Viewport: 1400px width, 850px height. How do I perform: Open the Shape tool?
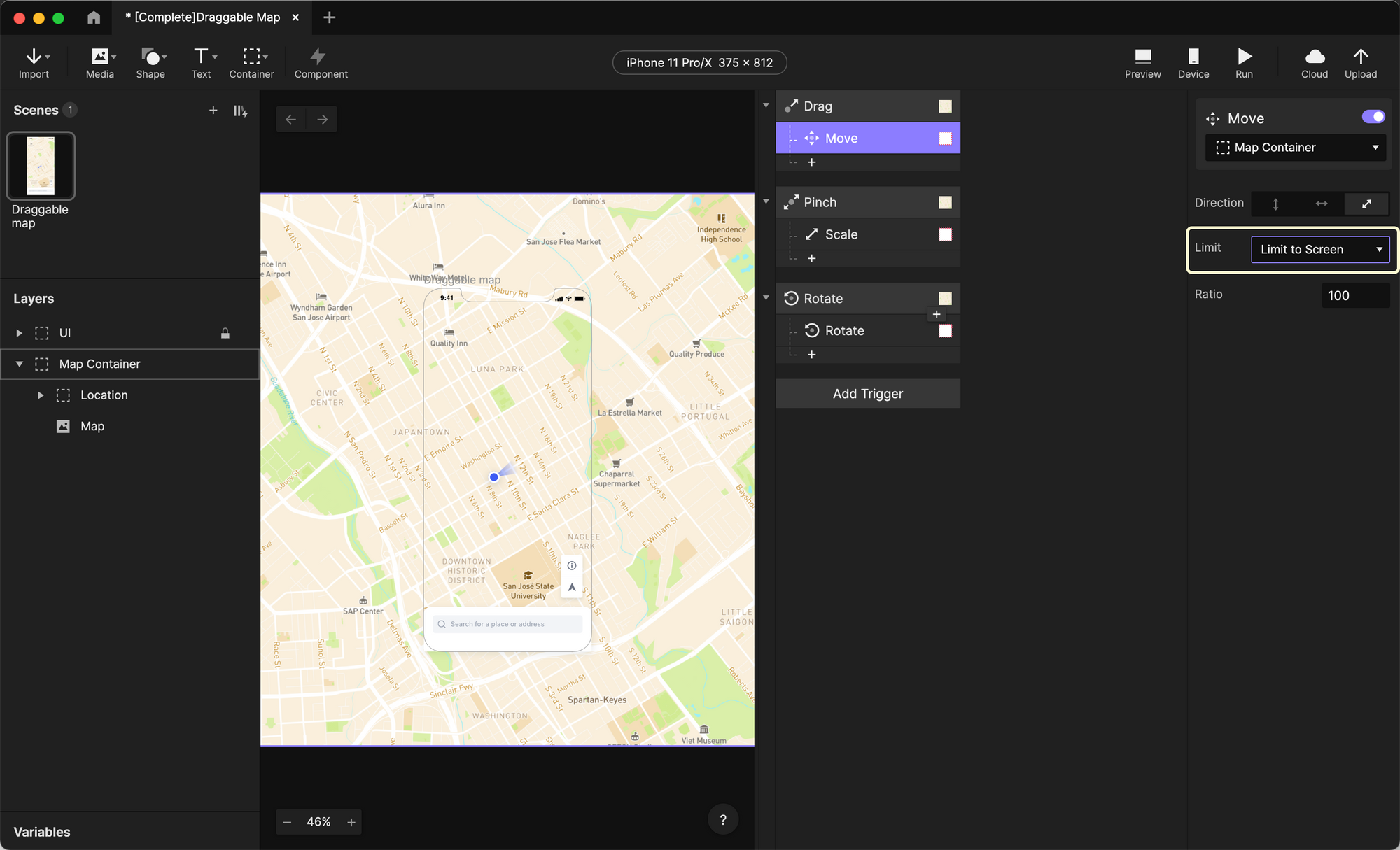pyautogui.click(x=150, y=57)
